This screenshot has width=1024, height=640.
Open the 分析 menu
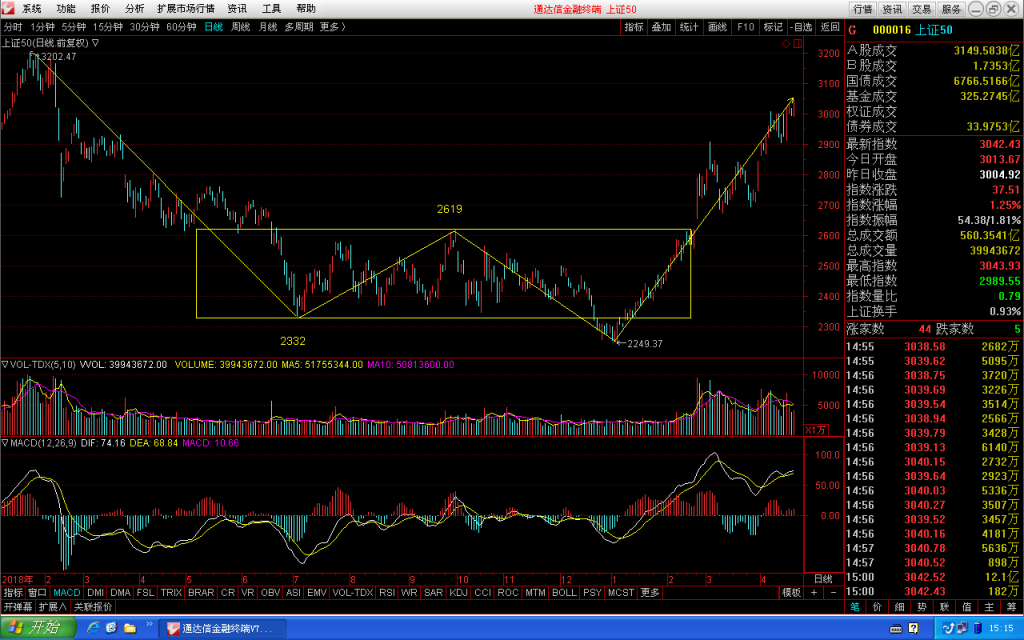point(135,8)
